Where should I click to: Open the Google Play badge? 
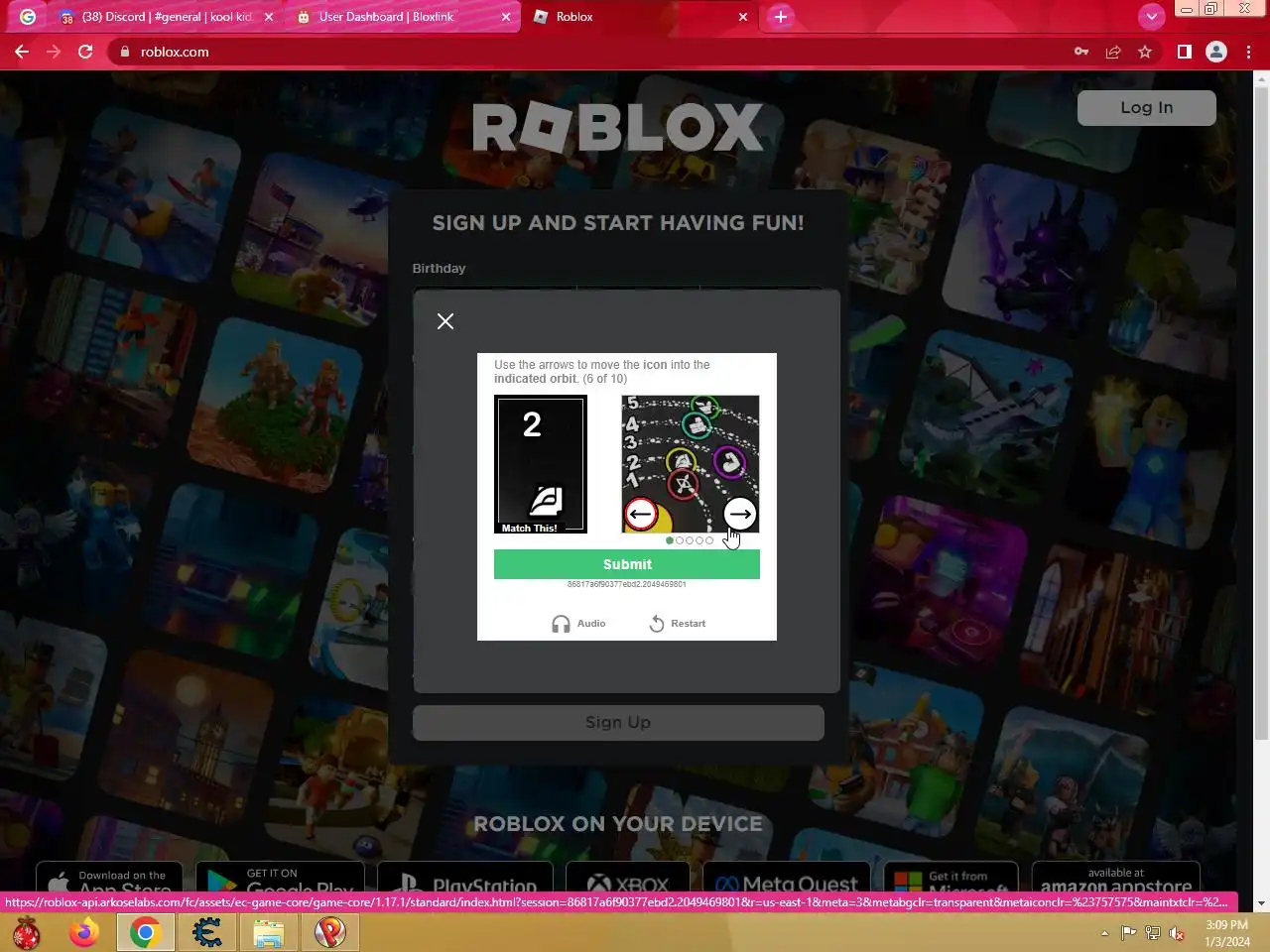pyautogui.click(x=280, y=878)
